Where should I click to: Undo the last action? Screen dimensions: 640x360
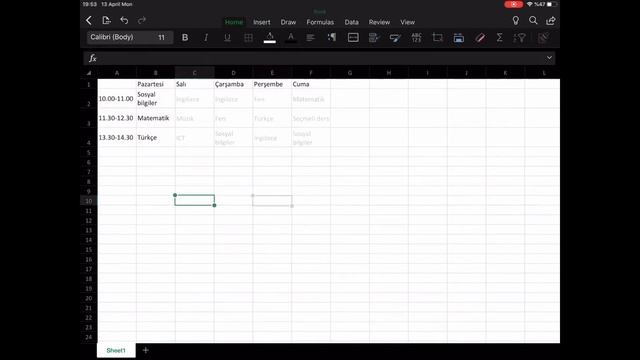124,20
